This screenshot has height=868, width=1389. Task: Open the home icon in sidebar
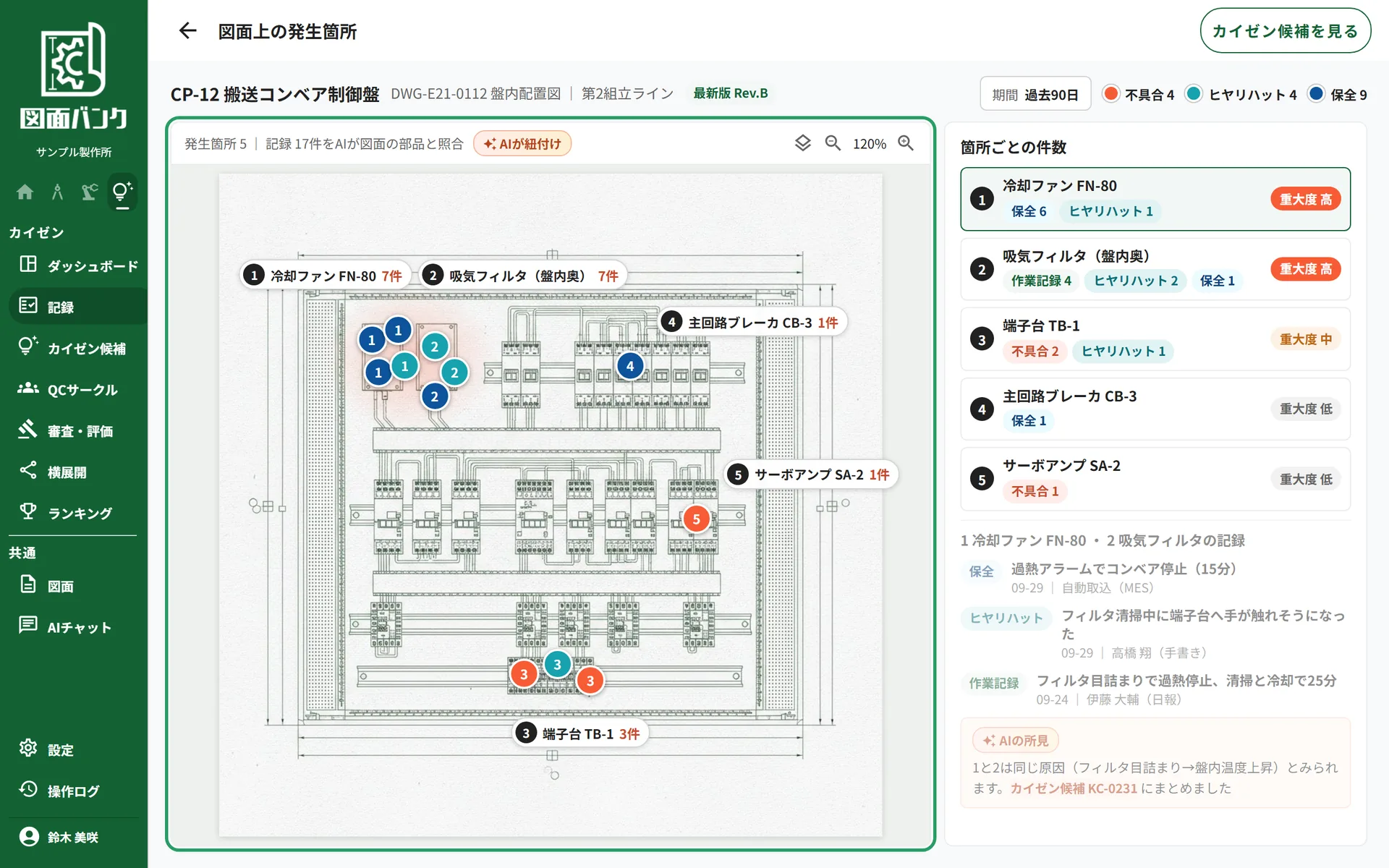(25, 192)
